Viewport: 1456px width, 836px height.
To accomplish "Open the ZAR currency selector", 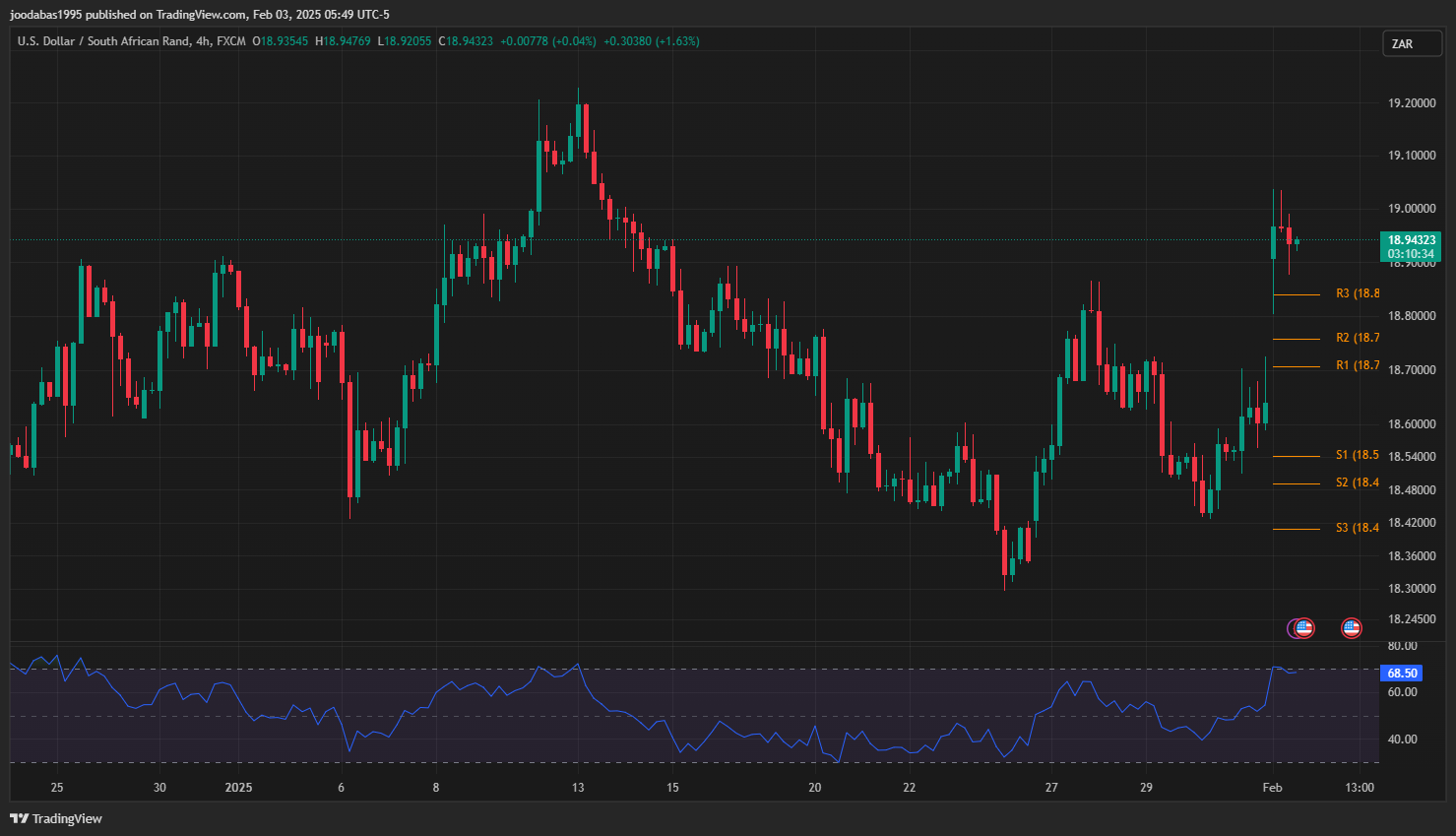I will point(1412,43).
